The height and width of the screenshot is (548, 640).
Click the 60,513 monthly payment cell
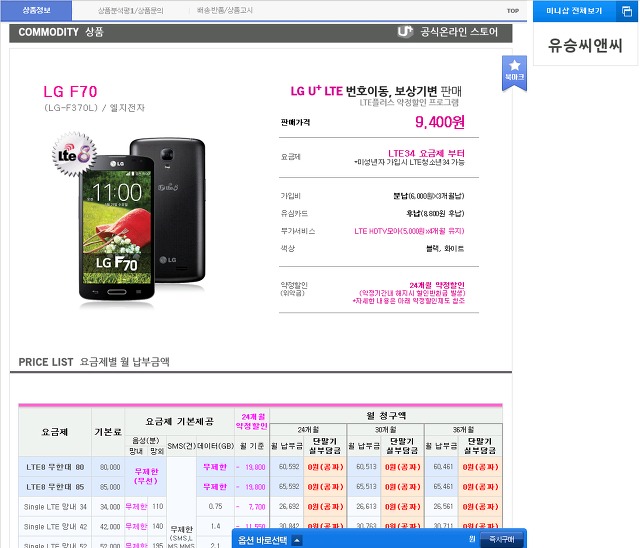click(x=366, y=466)
